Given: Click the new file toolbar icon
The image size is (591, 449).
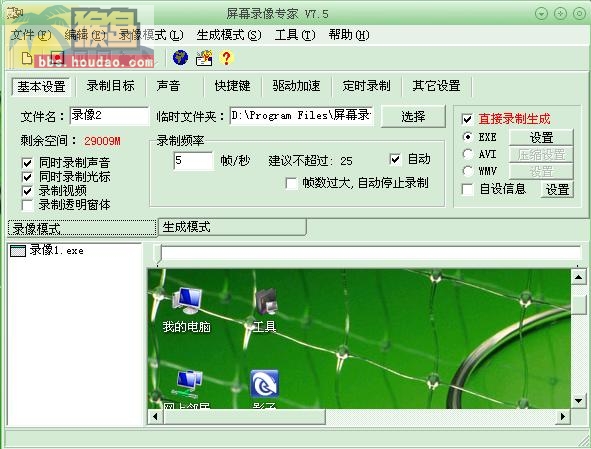Looking at the screenshot, I should click(x=26, y=58).
